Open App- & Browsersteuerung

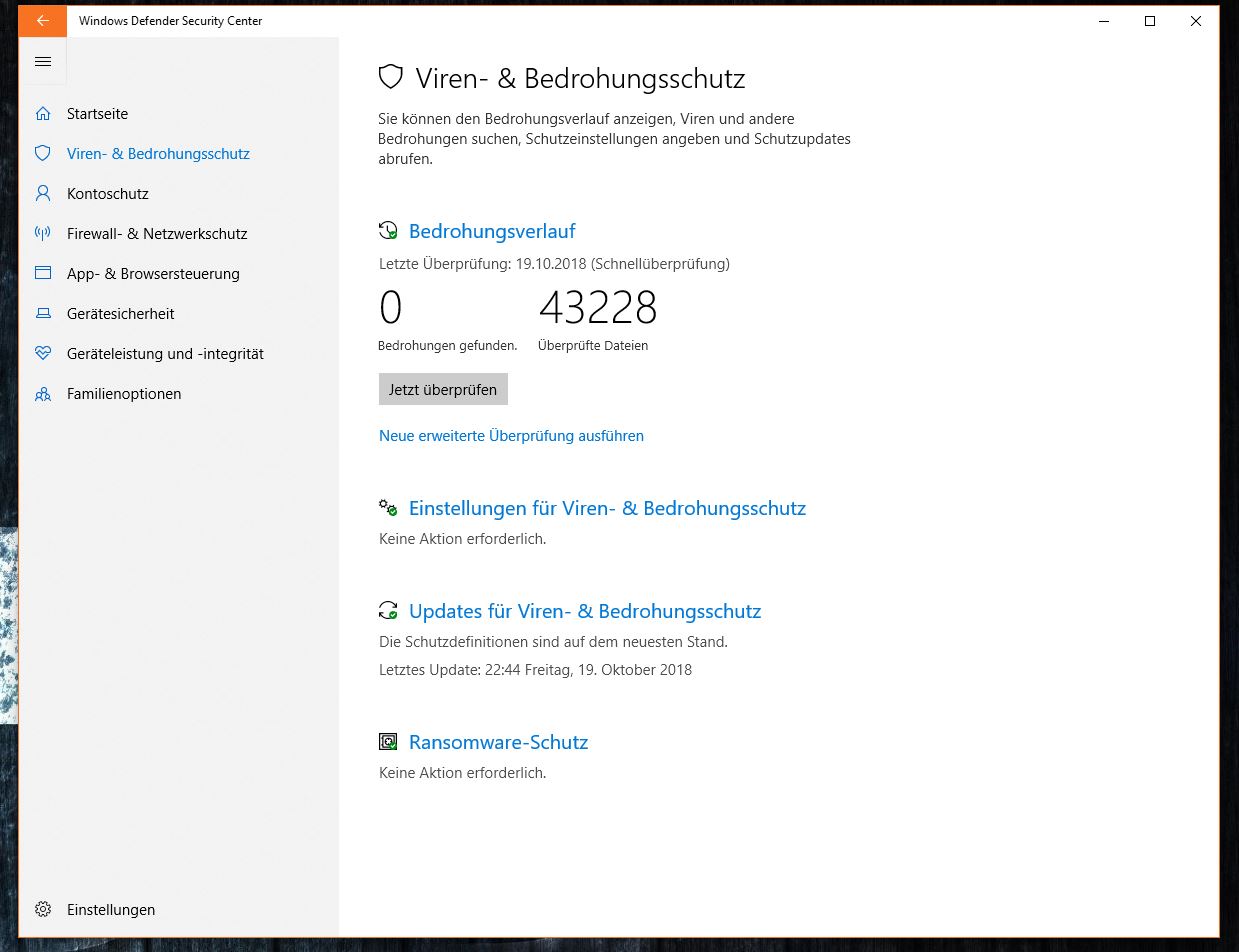[x=153, y=274]
